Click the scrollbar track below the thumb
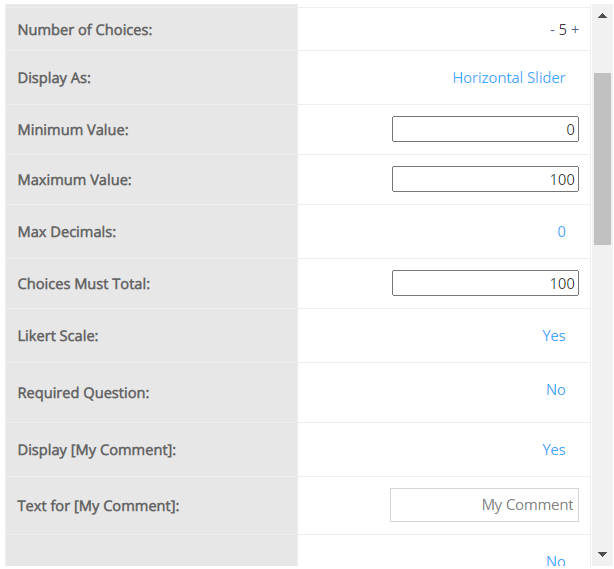 [x=602, y=400]
